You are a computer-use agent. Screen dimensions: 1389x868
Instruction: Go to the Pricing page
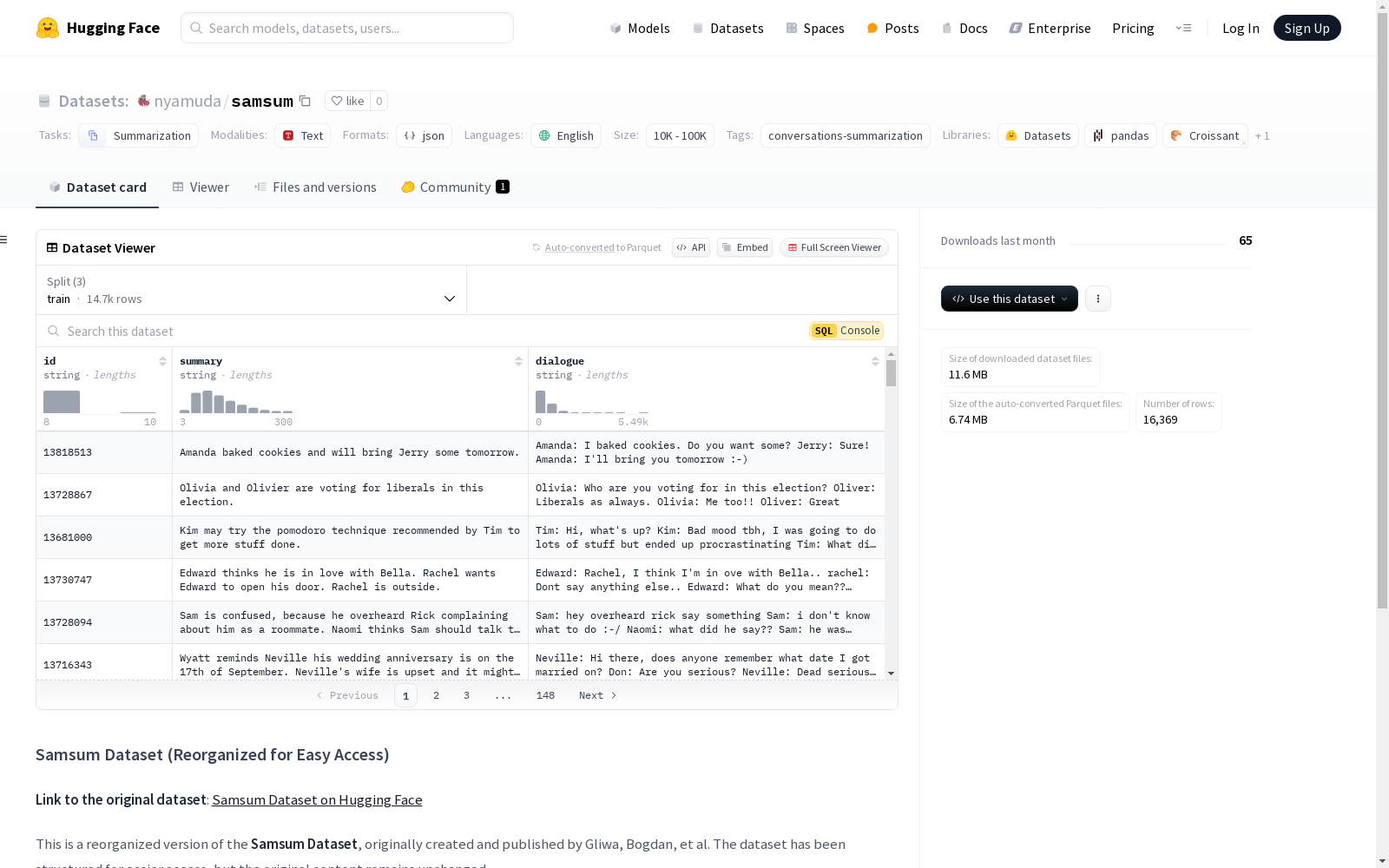click(1133, 28)
